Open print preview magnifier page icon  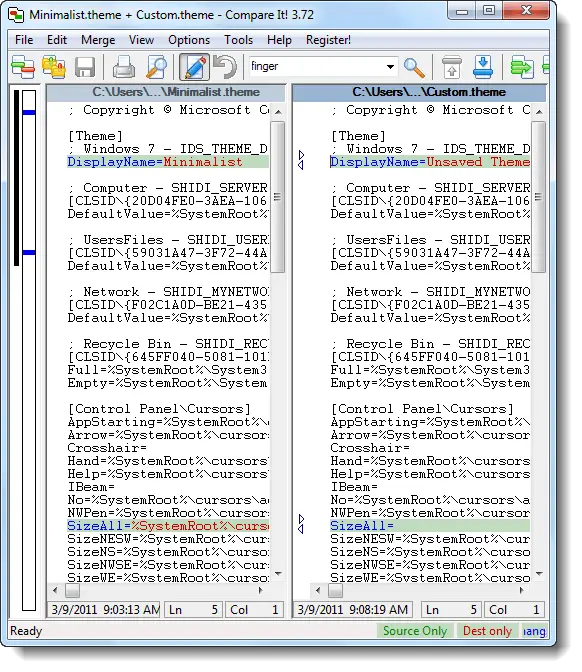pyautogui.click(x=157, y=67)
